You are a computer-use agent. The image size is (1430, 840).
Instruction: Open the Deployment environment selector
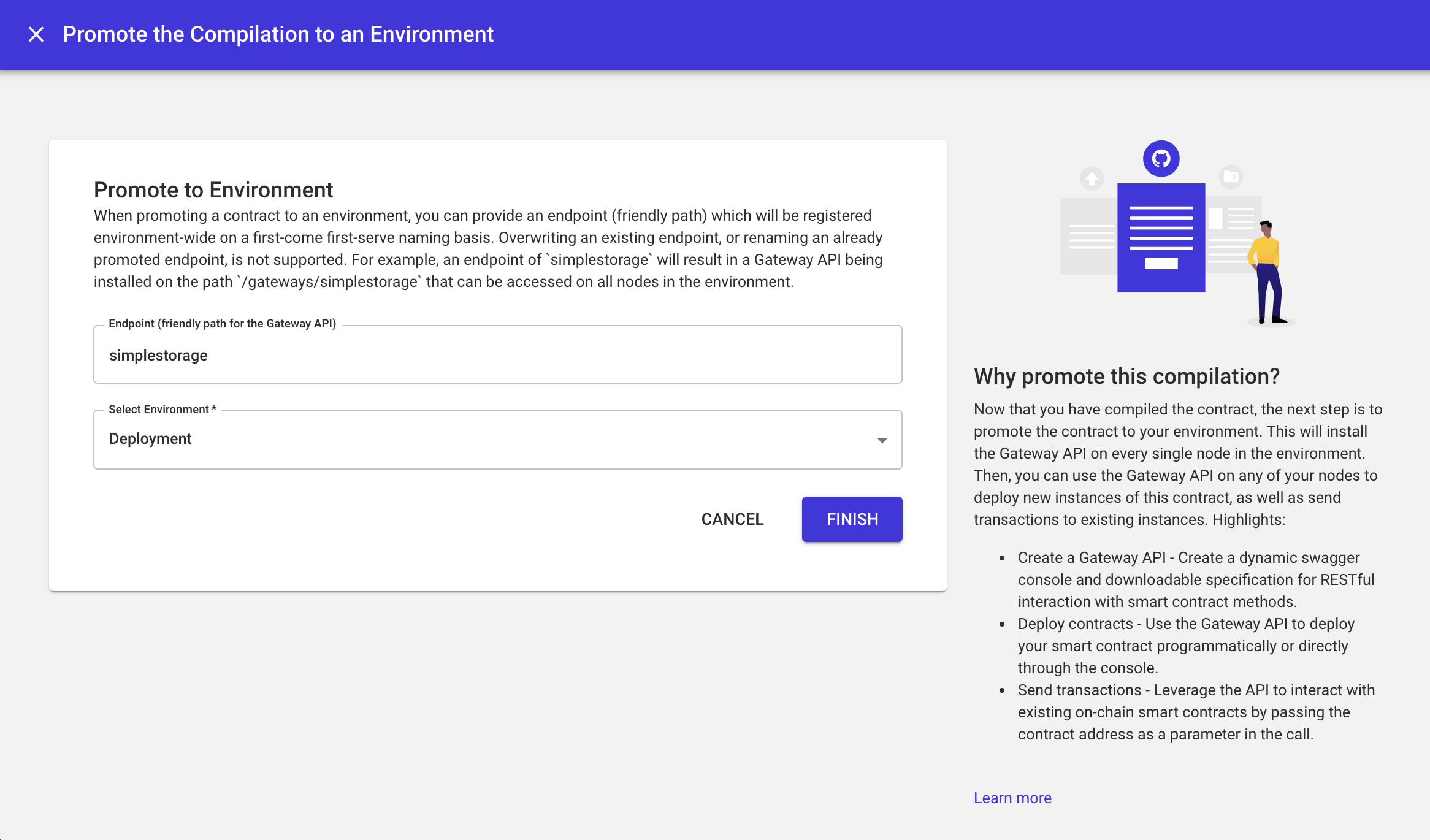click(x=497, y=440)
